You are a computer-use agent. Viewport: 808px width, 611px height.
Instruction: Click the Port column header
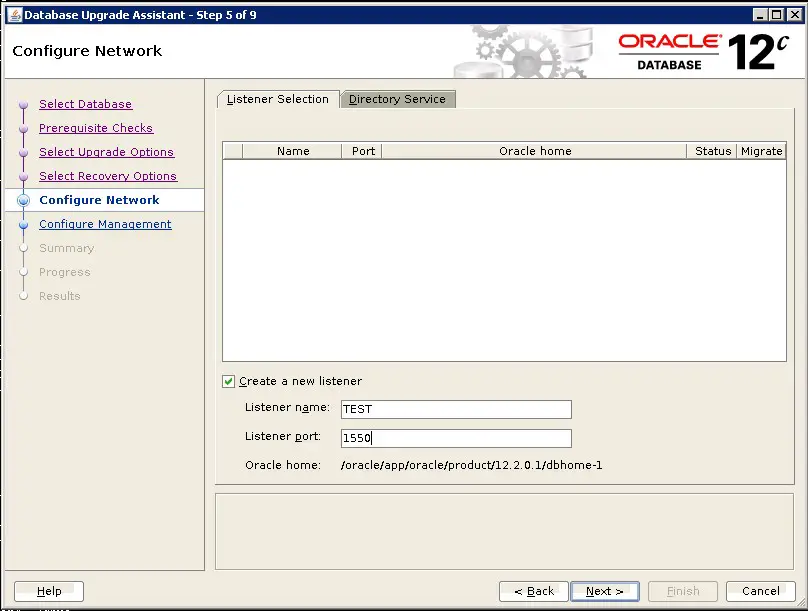pyautogui.click(x=363, y=151)
